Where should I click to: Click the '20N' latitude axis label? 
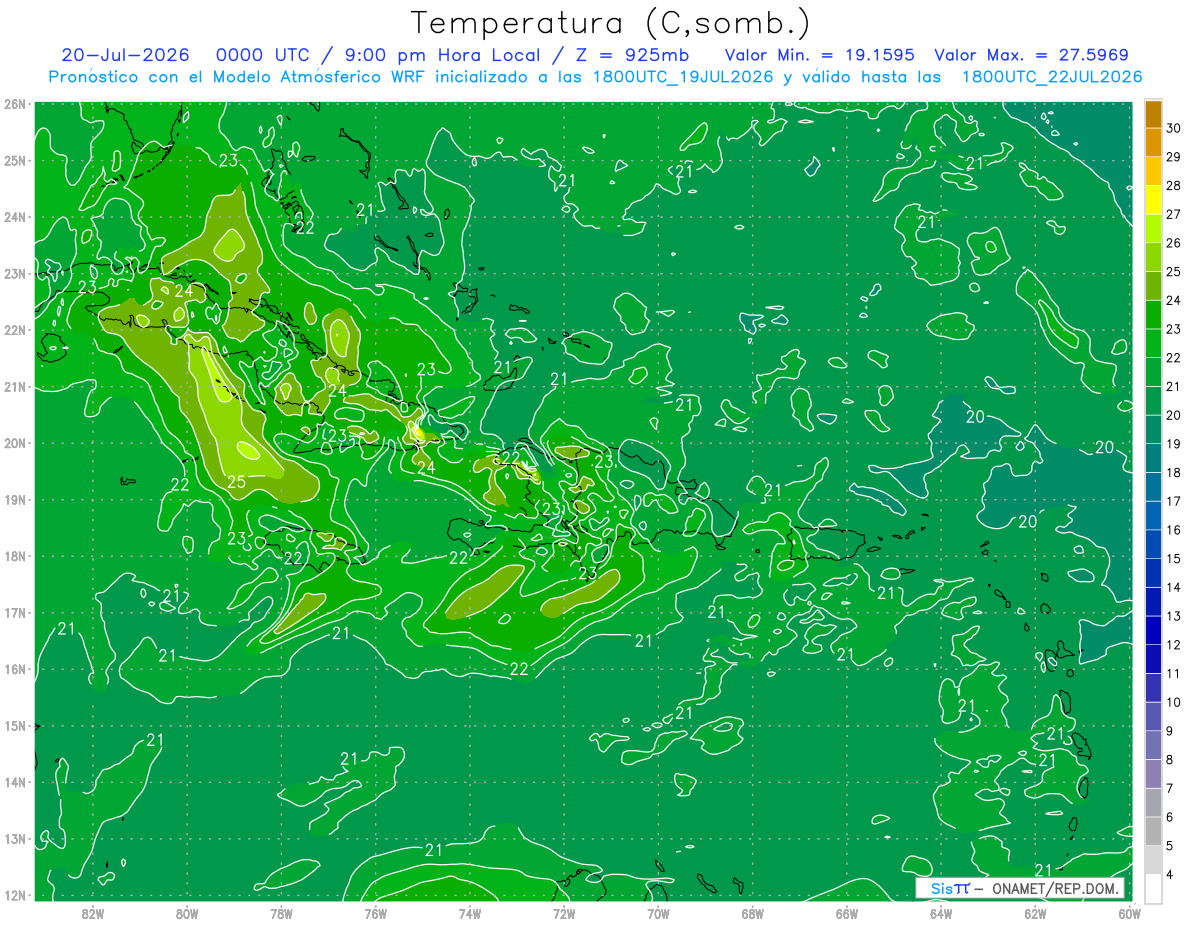pyautogui.click(x=15, y=443)
